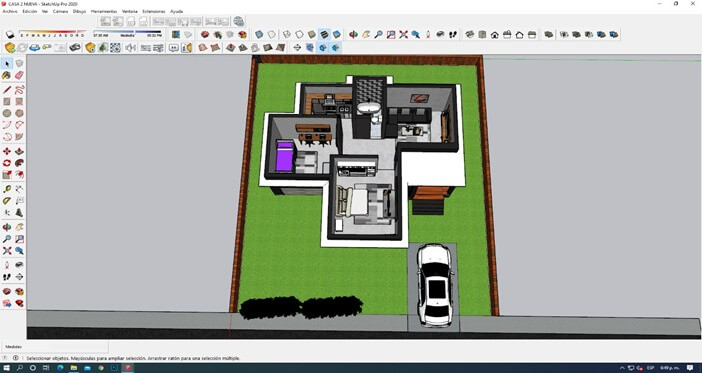Viewport: 702px width, 373px height.
Task: Expand the Ventana menu
Action: pos(130,11)
